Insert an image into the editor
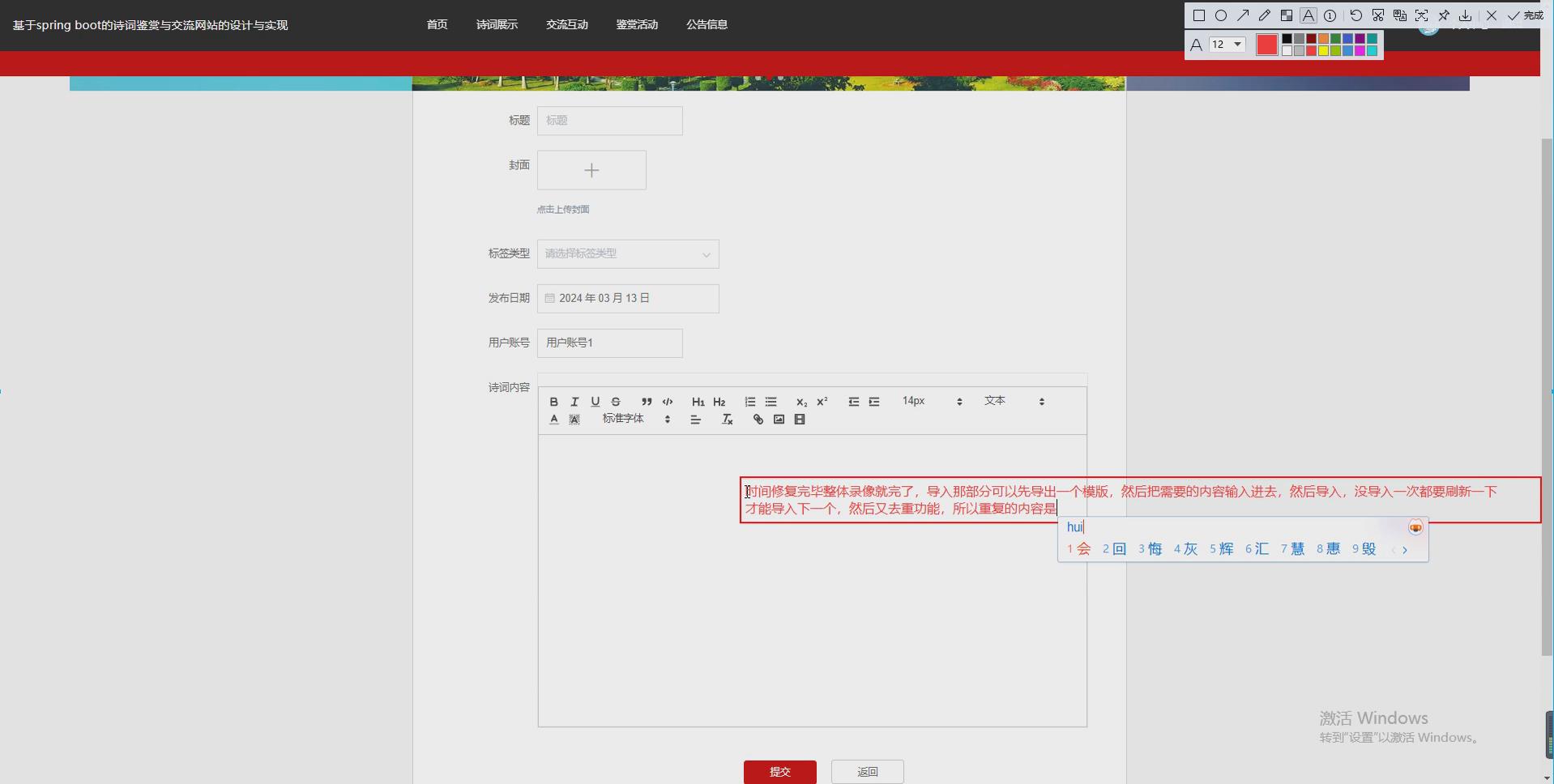Screen dimensions: 1554x784 coord(779,420)
